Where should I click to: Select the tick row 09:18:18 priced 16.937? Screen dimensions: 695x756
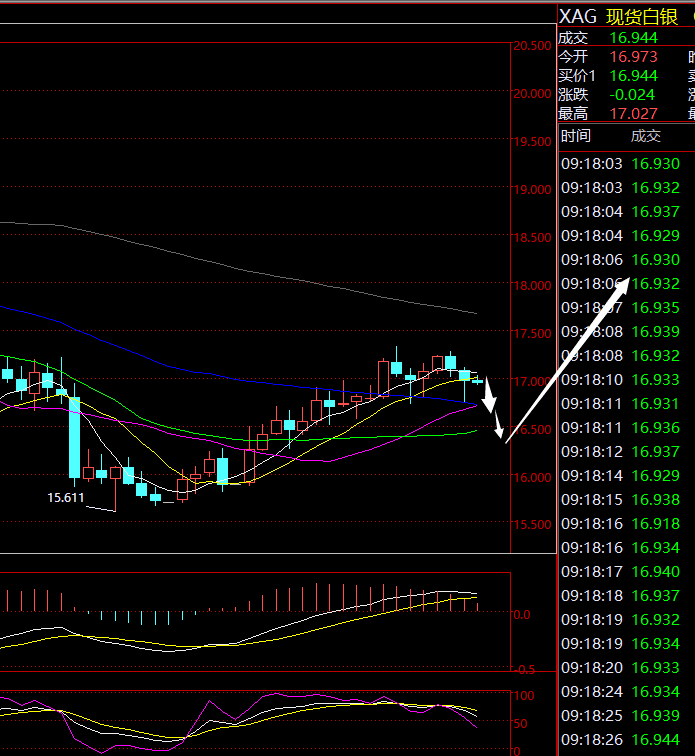620,596
